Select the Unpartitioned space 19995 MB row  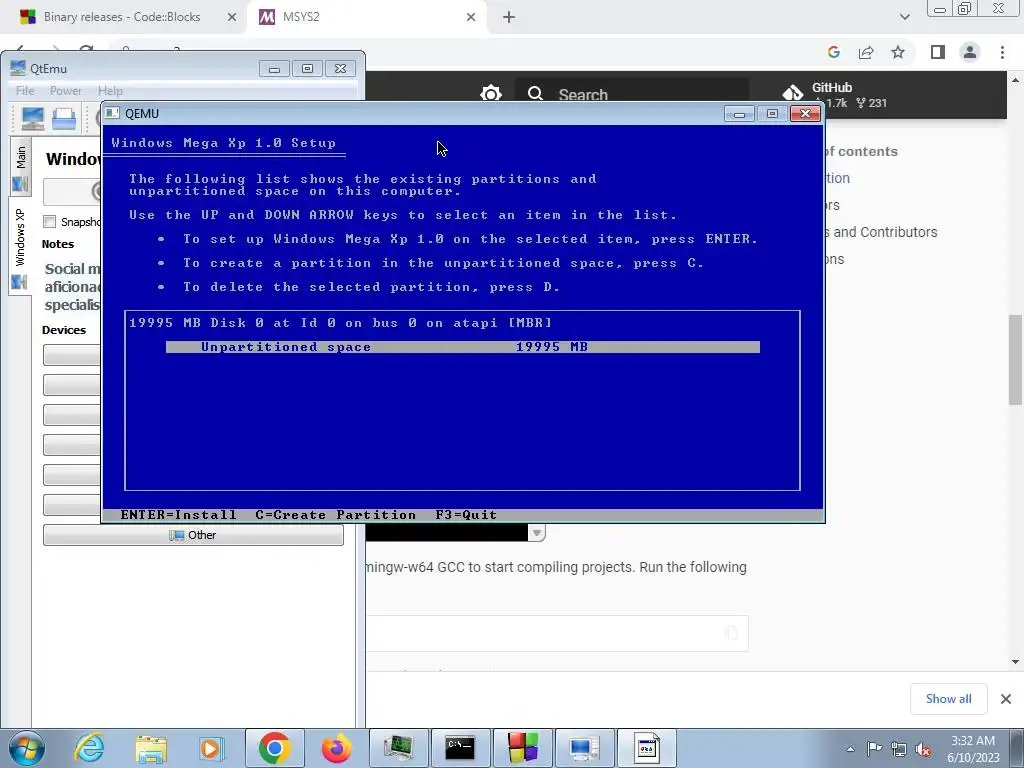pos(462,347)
